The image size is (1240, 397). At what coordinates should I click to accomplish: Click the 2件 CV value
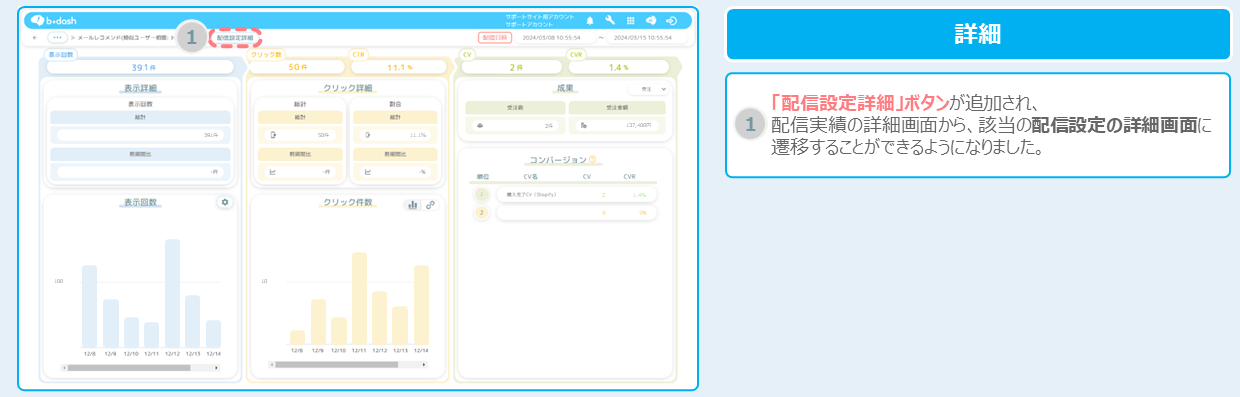(515, 67)
